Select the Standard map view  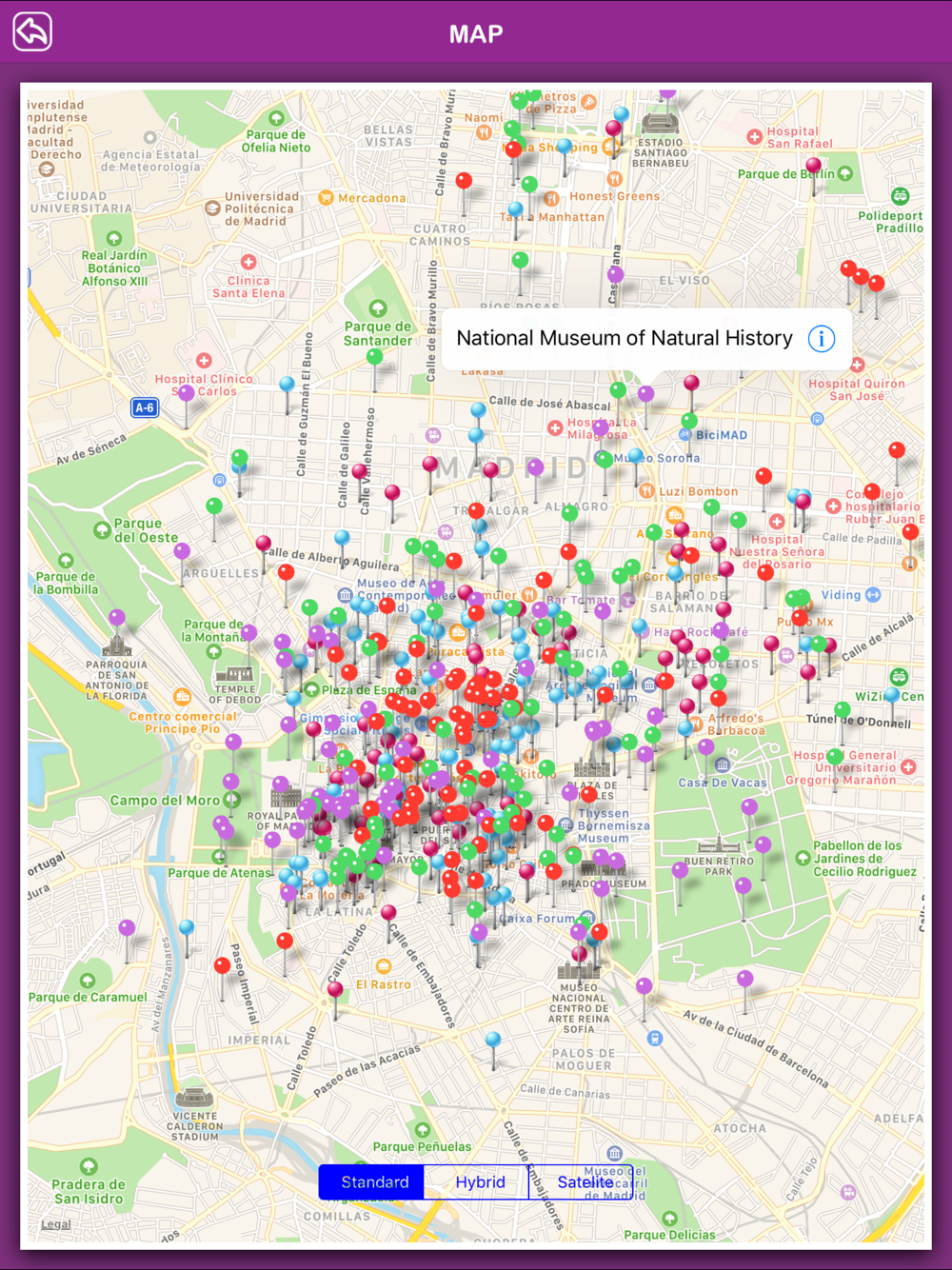[375, 1181]
